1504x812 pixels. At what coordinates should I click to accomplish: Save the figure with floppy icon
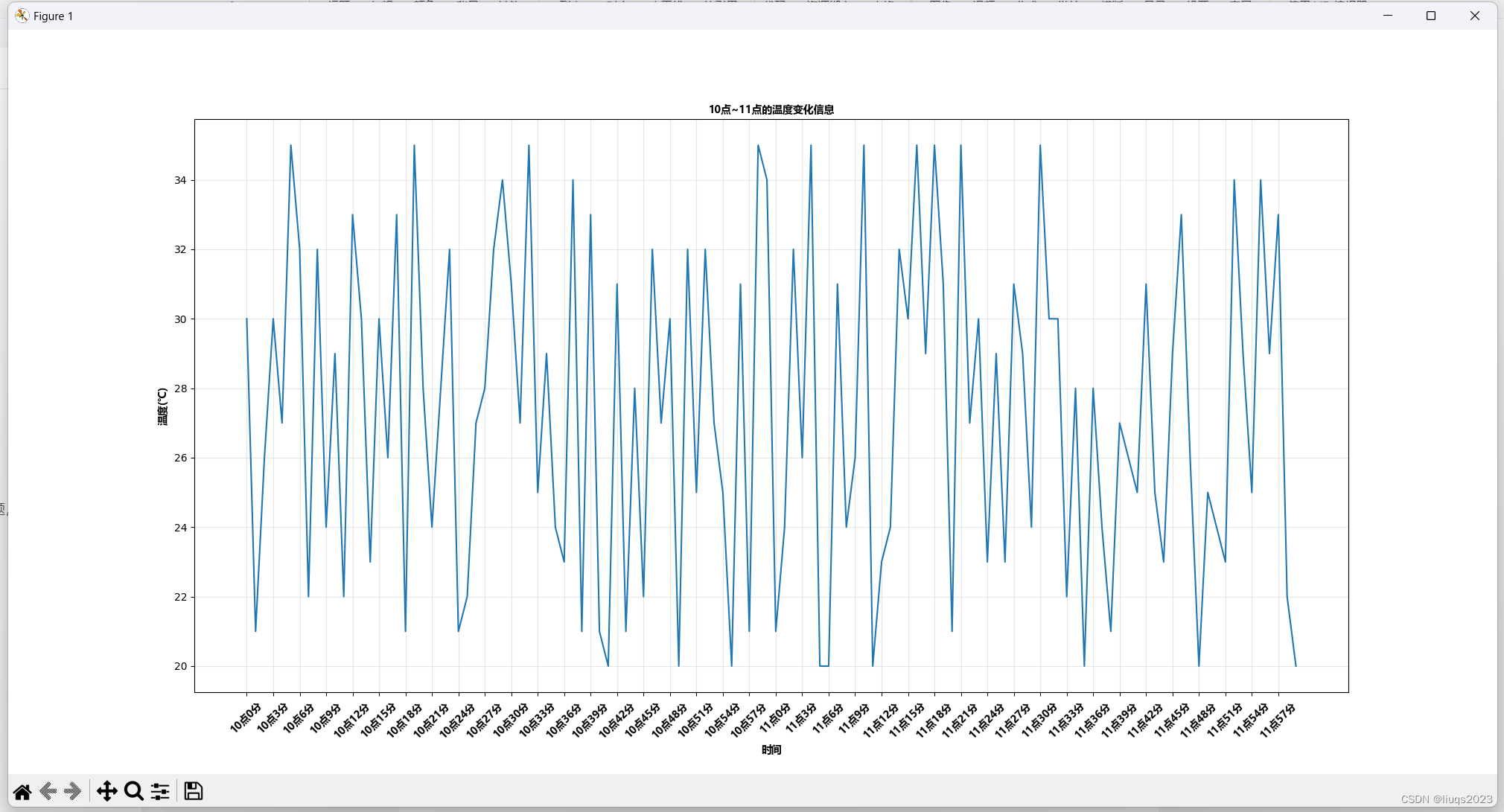(x=194, y=791)
